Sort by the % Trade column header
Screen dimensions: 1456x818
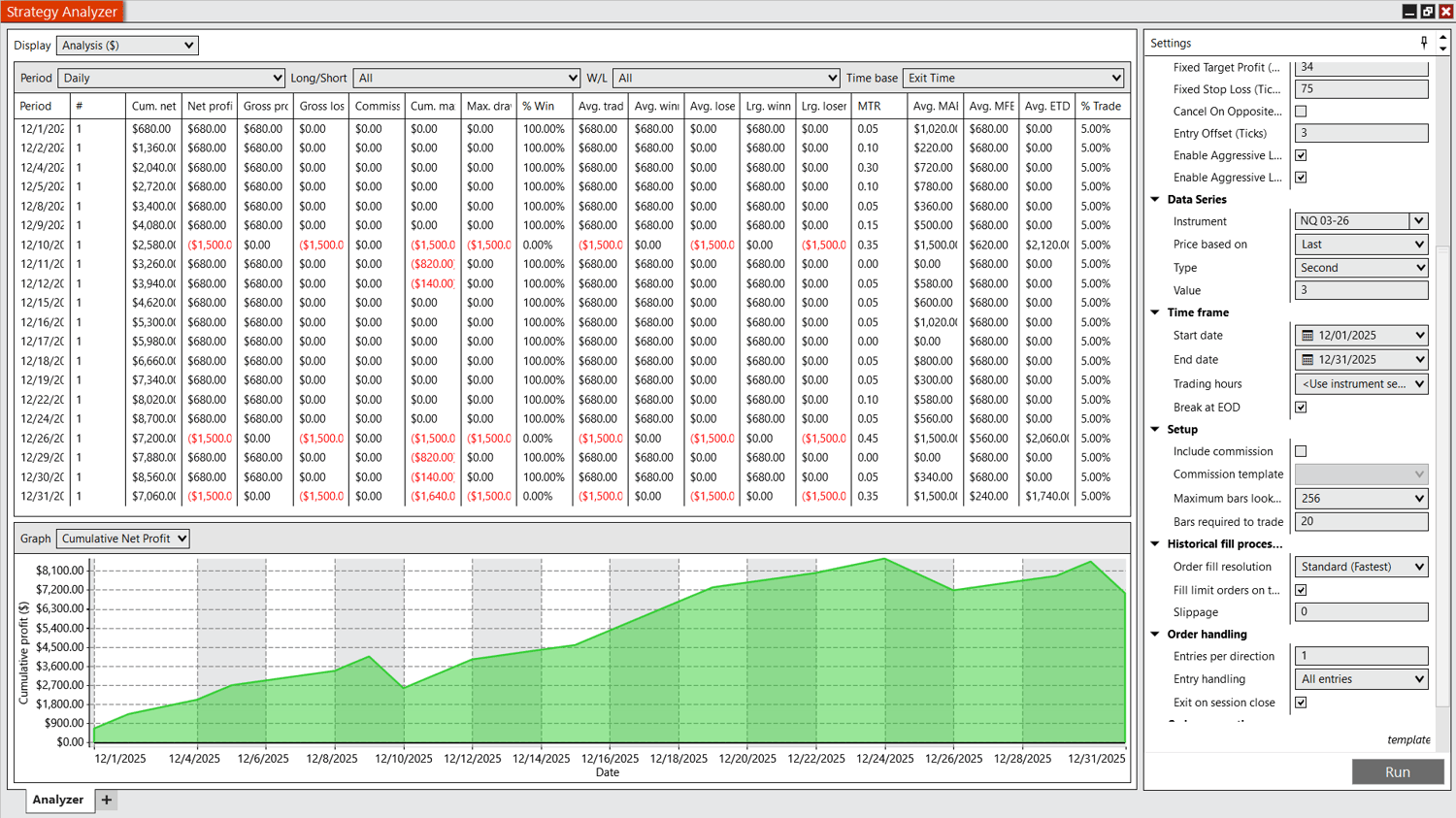tap(1101, 106)
